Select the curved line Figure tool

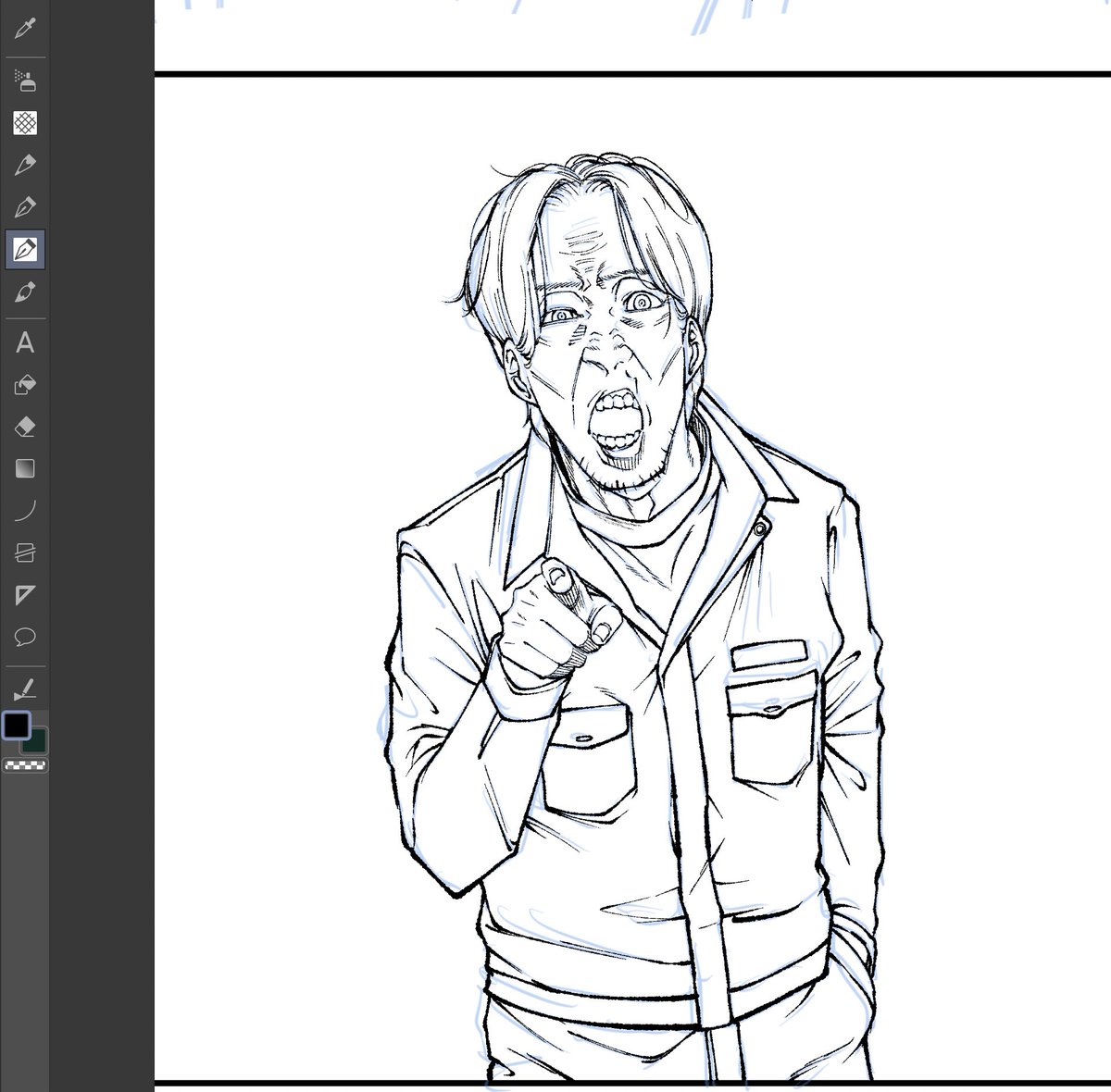pos(25,510)
